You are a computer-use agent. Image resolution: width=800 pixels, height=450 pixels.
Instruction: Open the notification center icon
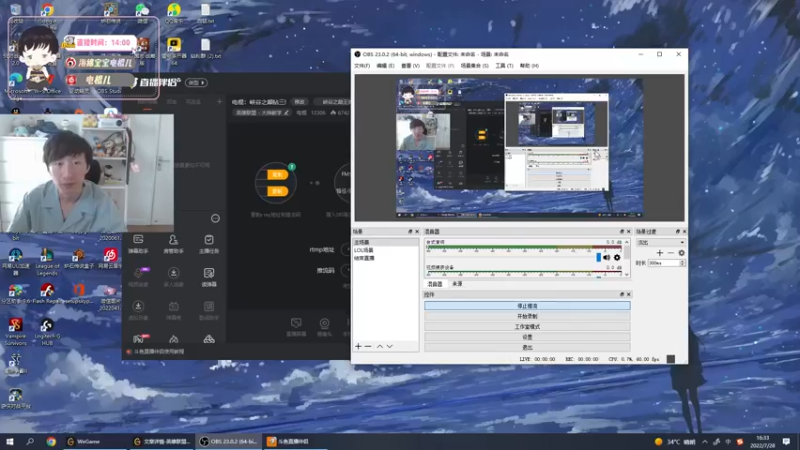786,442
